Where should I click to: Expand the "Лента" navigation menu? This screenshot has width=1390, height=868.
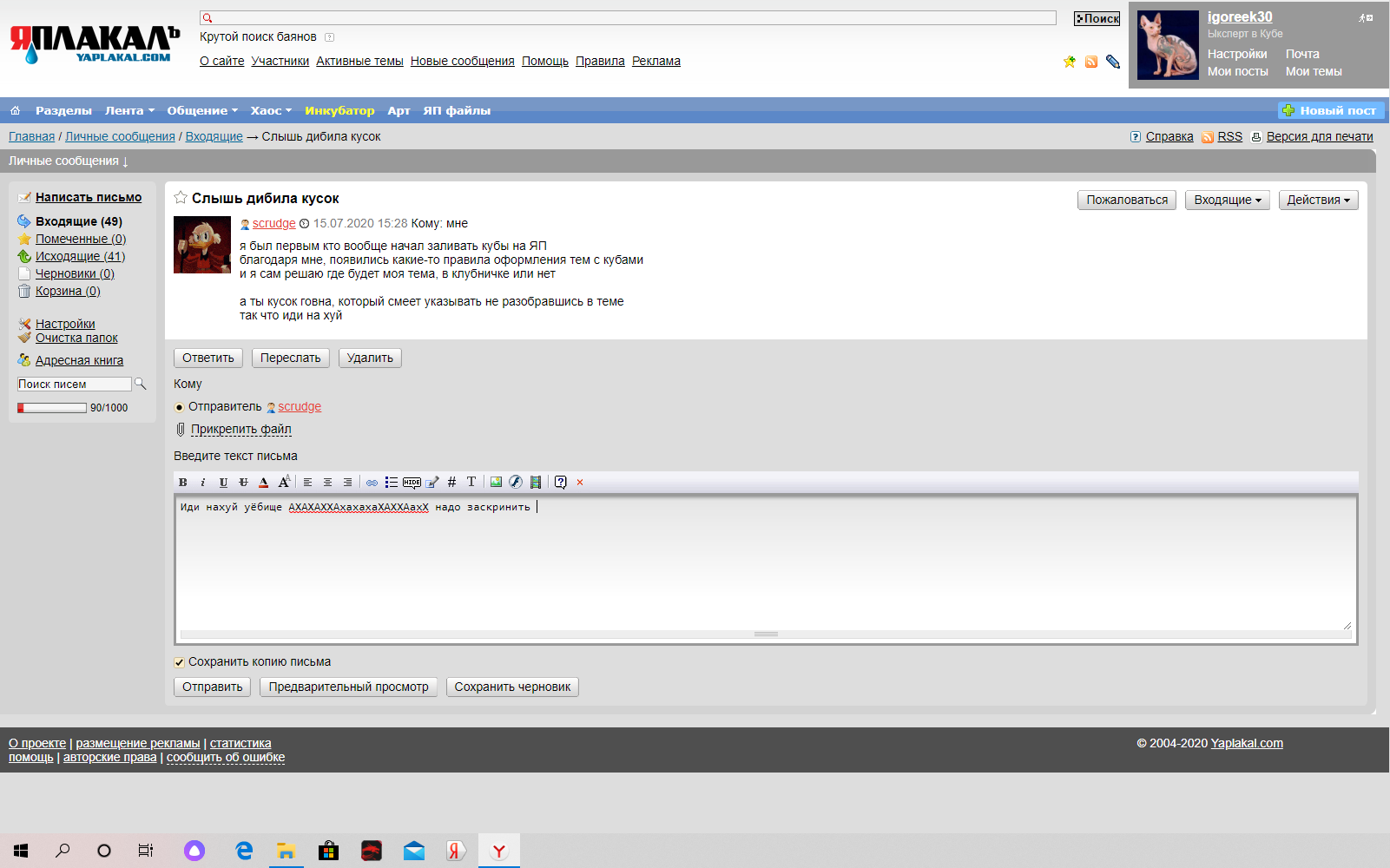pyautogui.click(x=129, y=110)
